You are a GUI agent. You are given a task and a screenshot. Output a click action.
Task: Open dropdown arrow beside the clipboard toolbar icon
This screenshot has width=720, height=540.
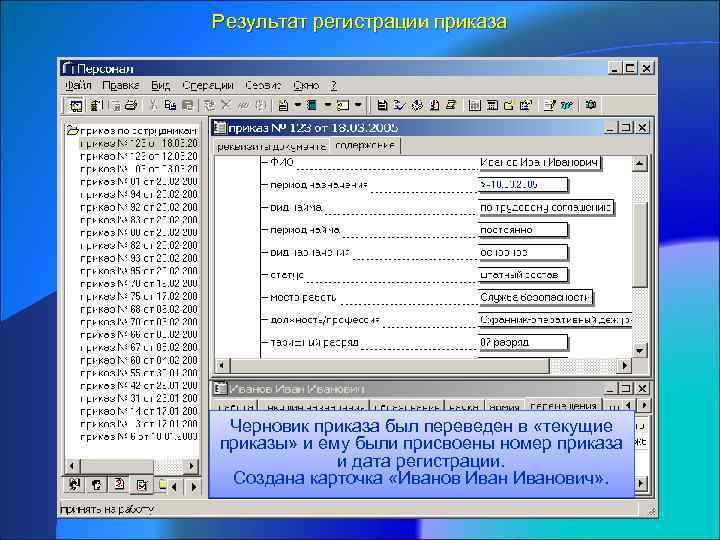click(x=297, y=105)
